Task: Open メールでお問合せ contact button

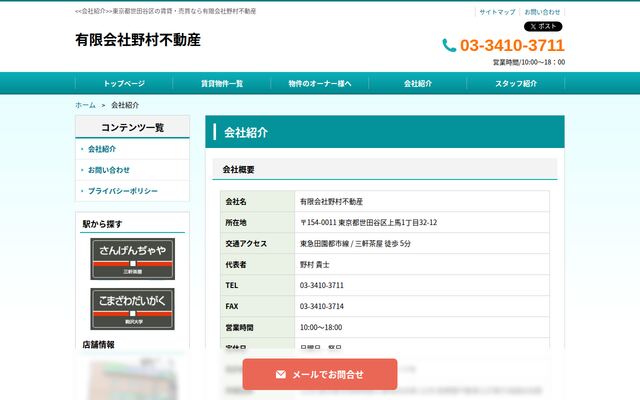Action: point(320,374)
